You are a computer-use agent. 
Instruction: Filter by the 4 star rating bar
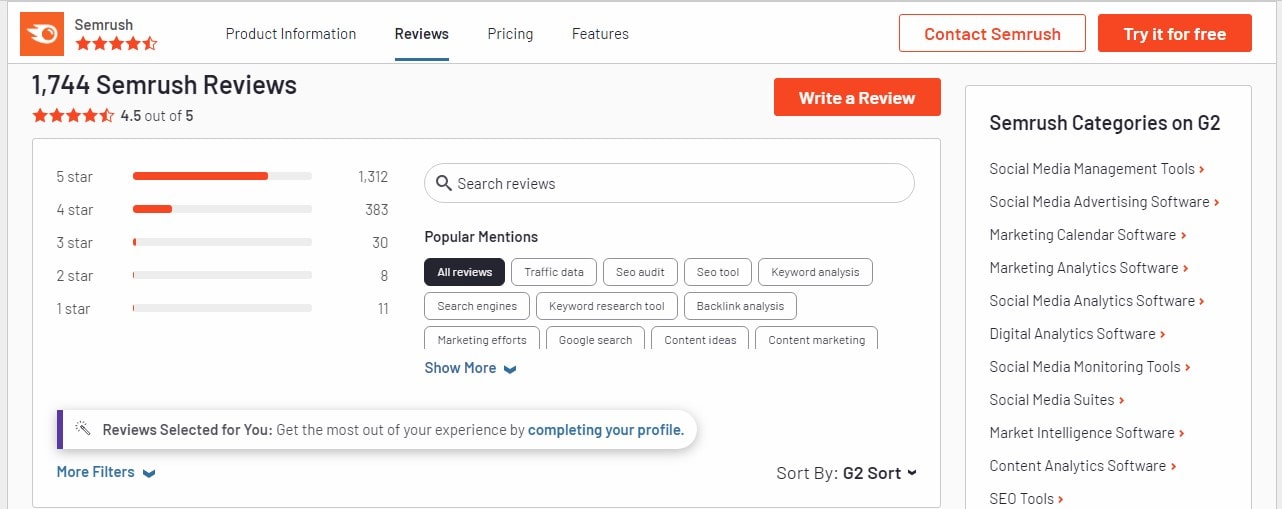pyautogui.click(x=222, y=209)
